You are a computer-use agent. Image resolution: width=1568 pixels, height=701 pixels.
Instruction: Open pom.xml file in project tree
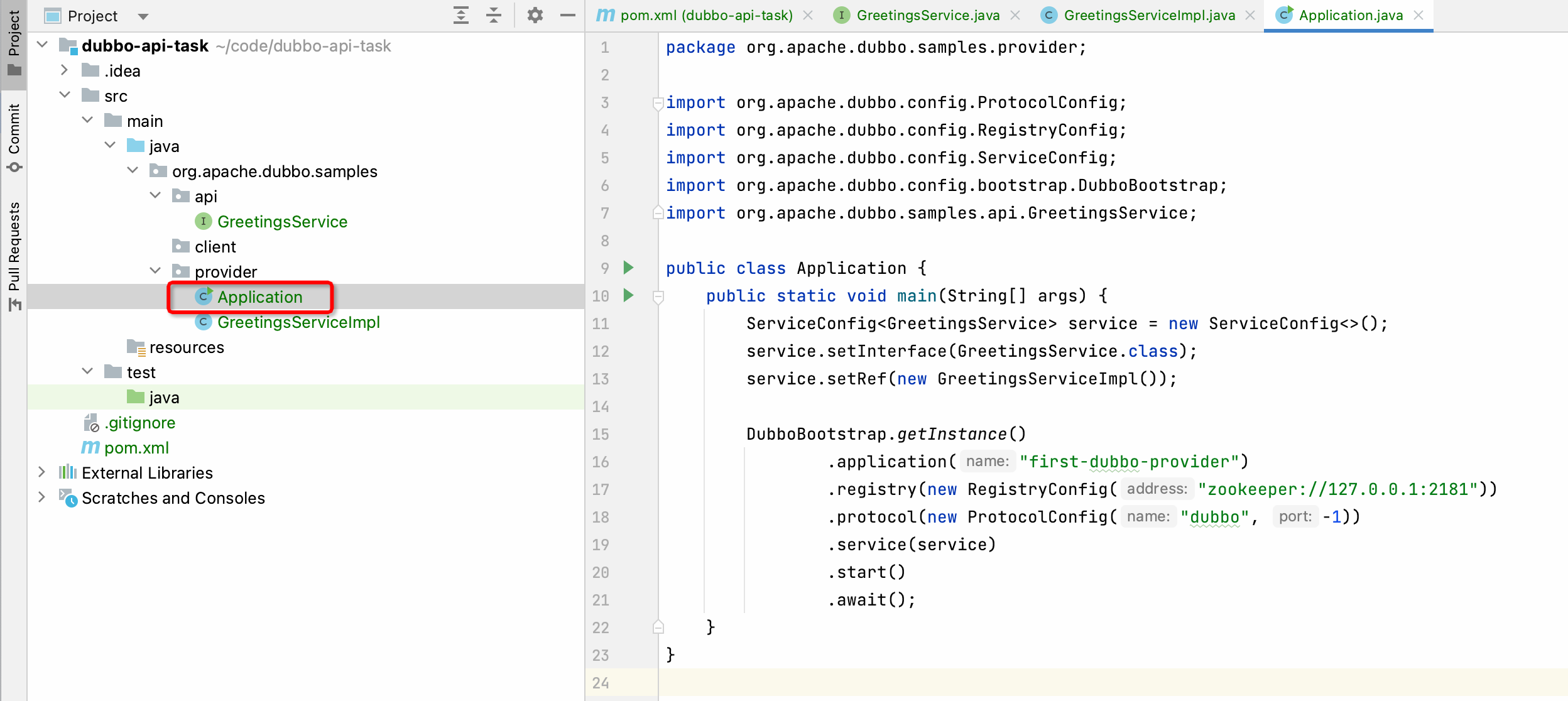pos(136,448)
